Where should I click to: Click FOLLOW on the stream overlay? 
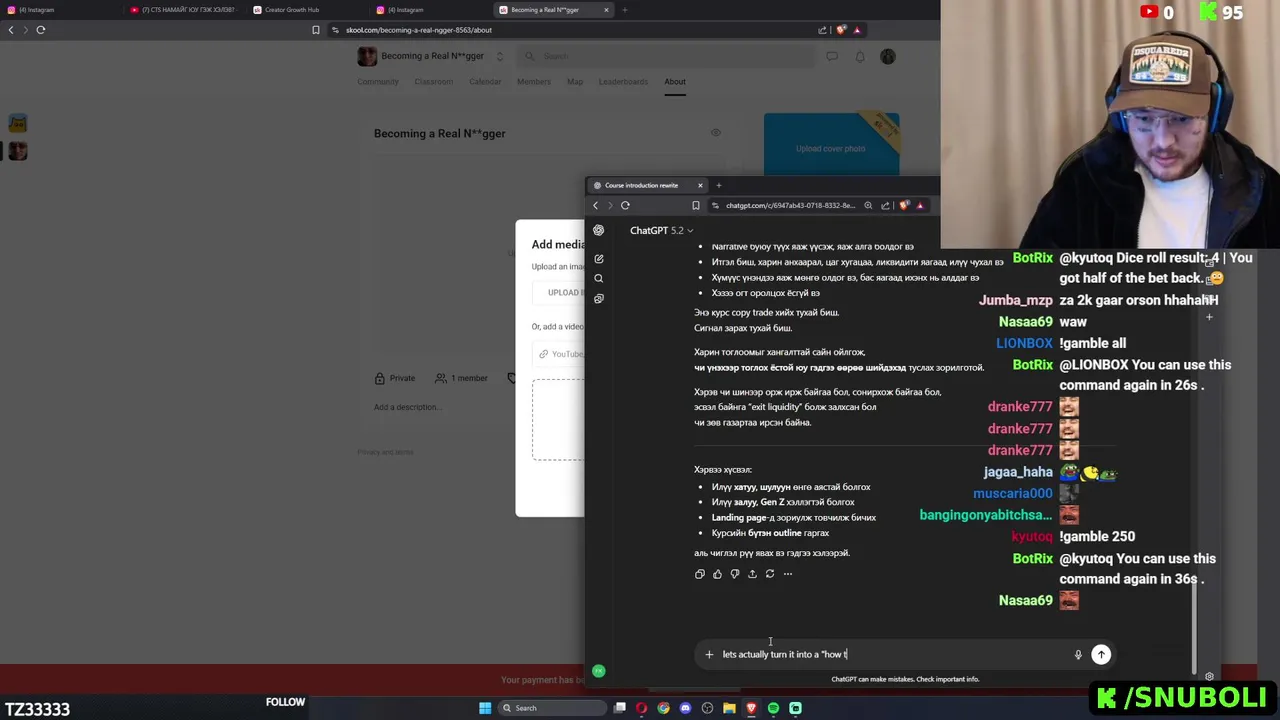pos(285,702)
